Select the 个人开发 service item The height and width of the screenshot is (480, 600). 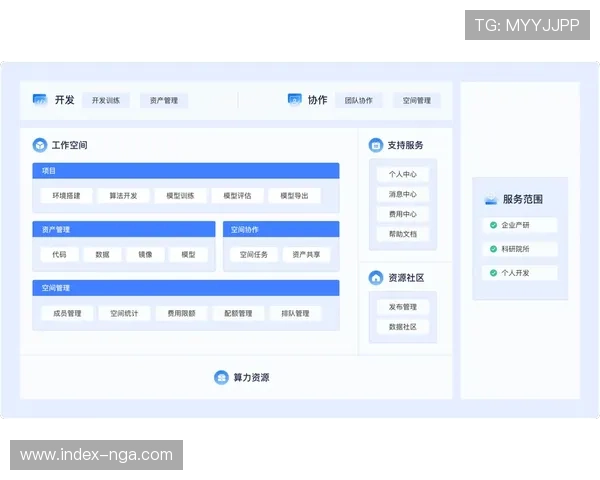pyautogui.click(x=520, y=273)
